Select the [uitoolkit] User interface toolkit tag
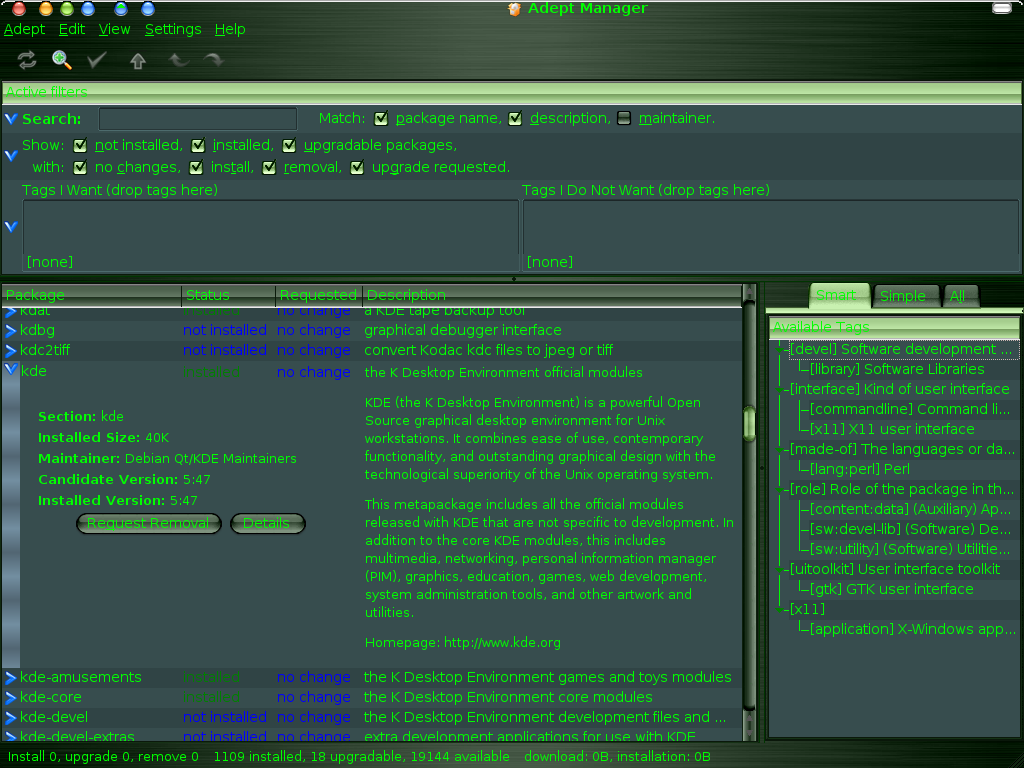 pos(895,570)
